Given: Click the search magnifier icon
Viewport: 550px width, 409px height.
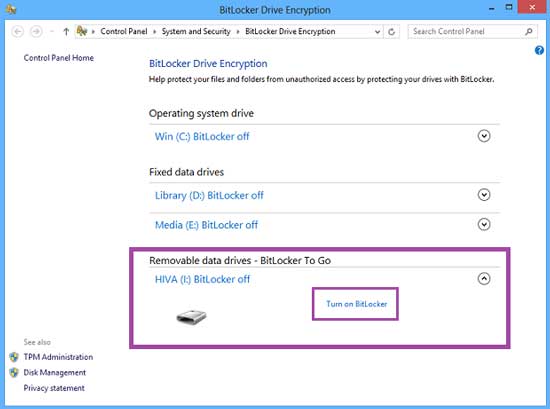Looking at the screenshot, I should coord(529,32).
